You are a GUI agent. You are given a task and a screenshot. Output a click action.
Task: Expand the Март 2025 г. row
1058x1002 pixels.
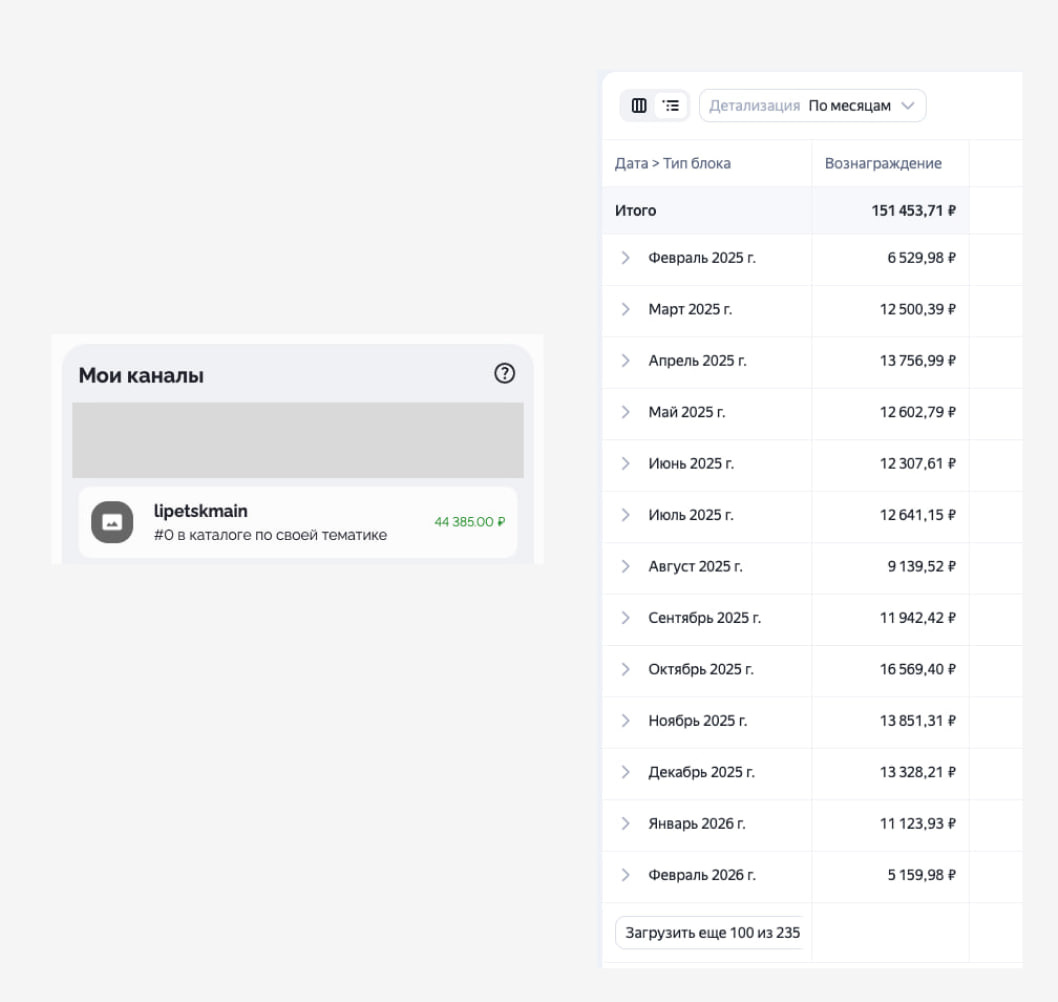click(x=626, y=309)
